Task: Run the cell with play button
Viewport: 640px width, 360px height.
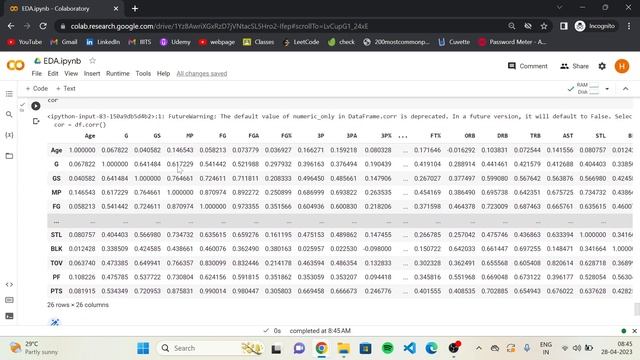Action: point(36,106)
